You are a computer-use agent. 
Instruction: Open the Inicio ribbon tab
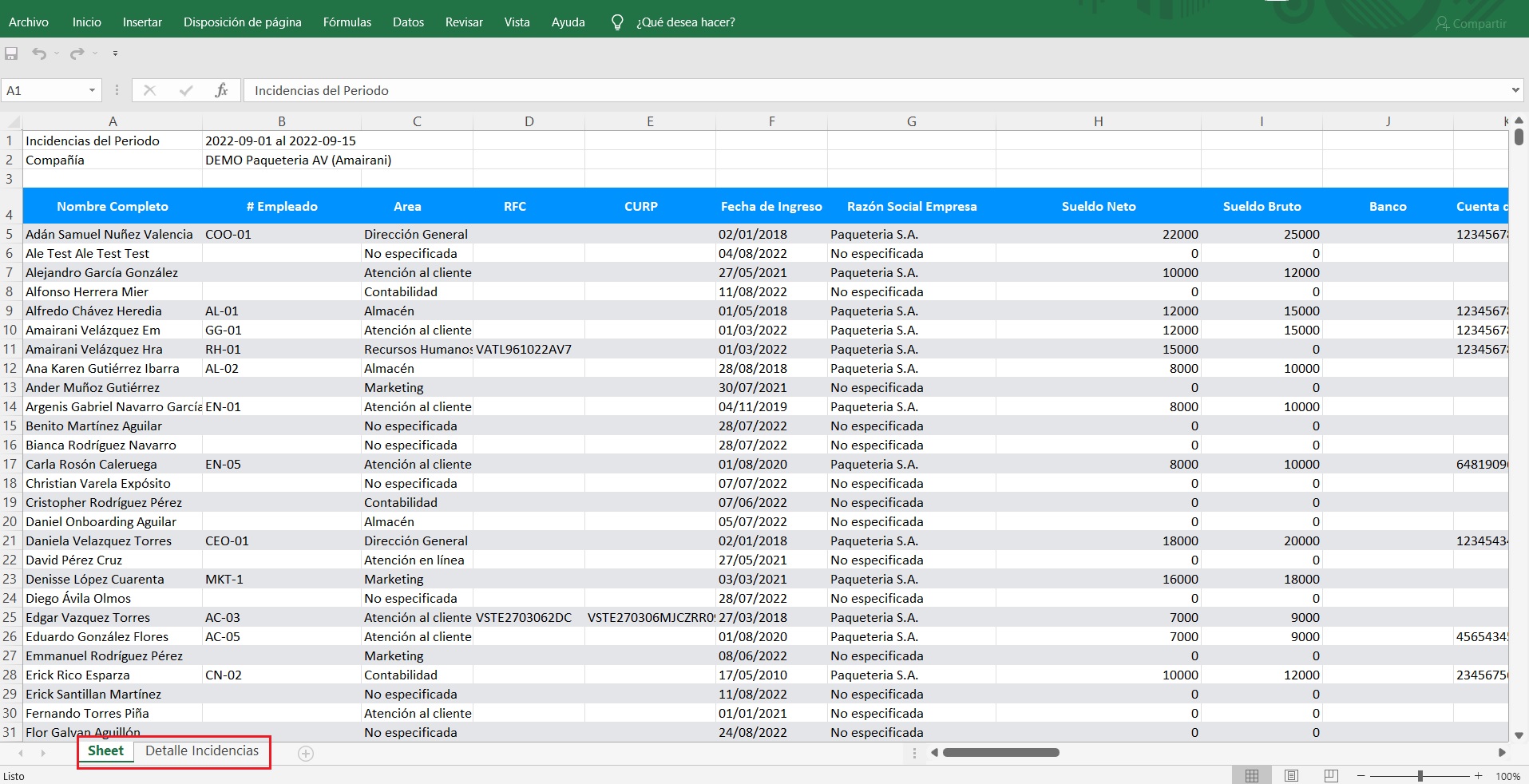pos(86,22)
